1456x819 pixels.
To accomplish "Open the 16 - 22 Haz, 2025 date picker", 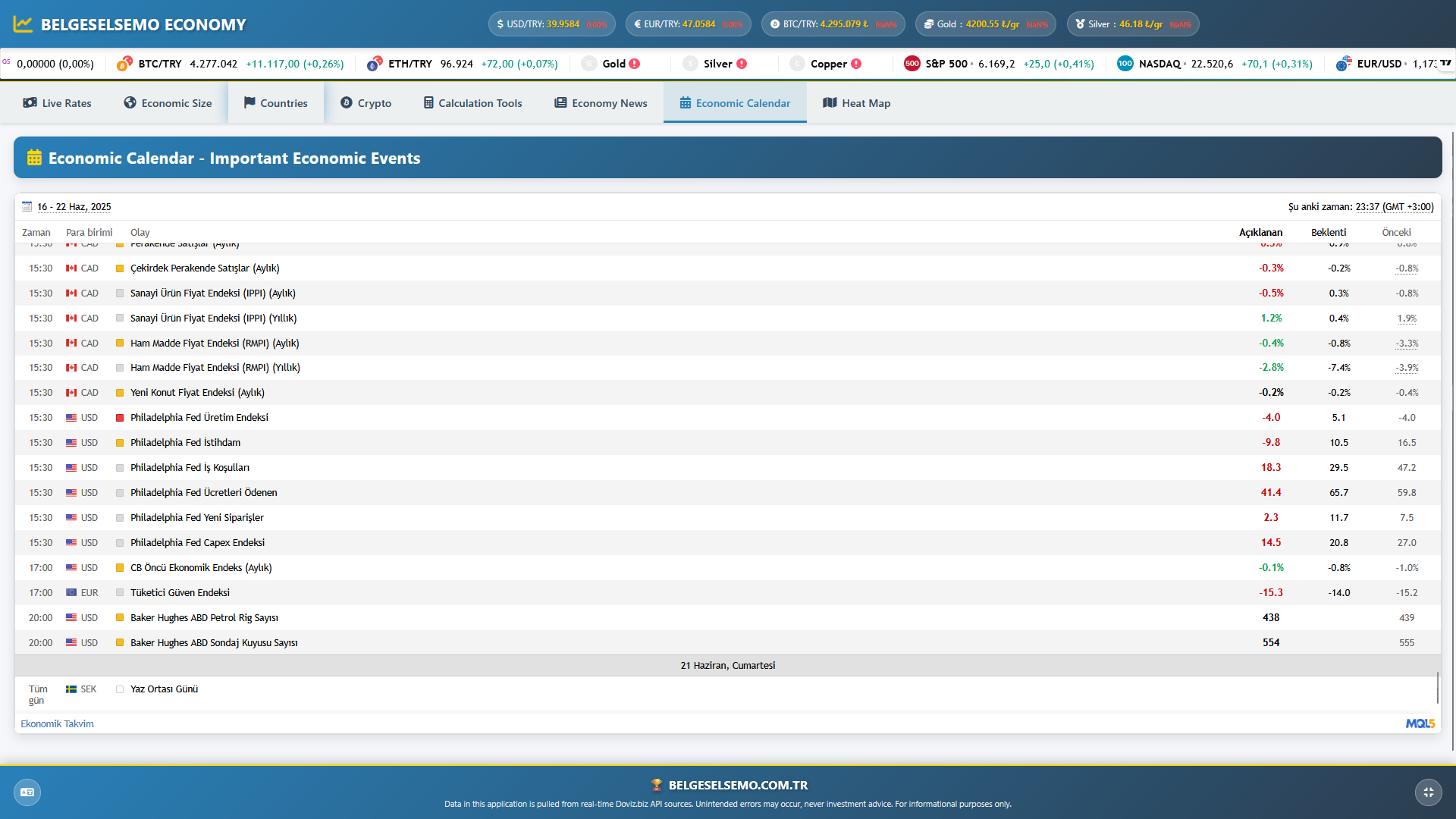I will coord(74,206).
